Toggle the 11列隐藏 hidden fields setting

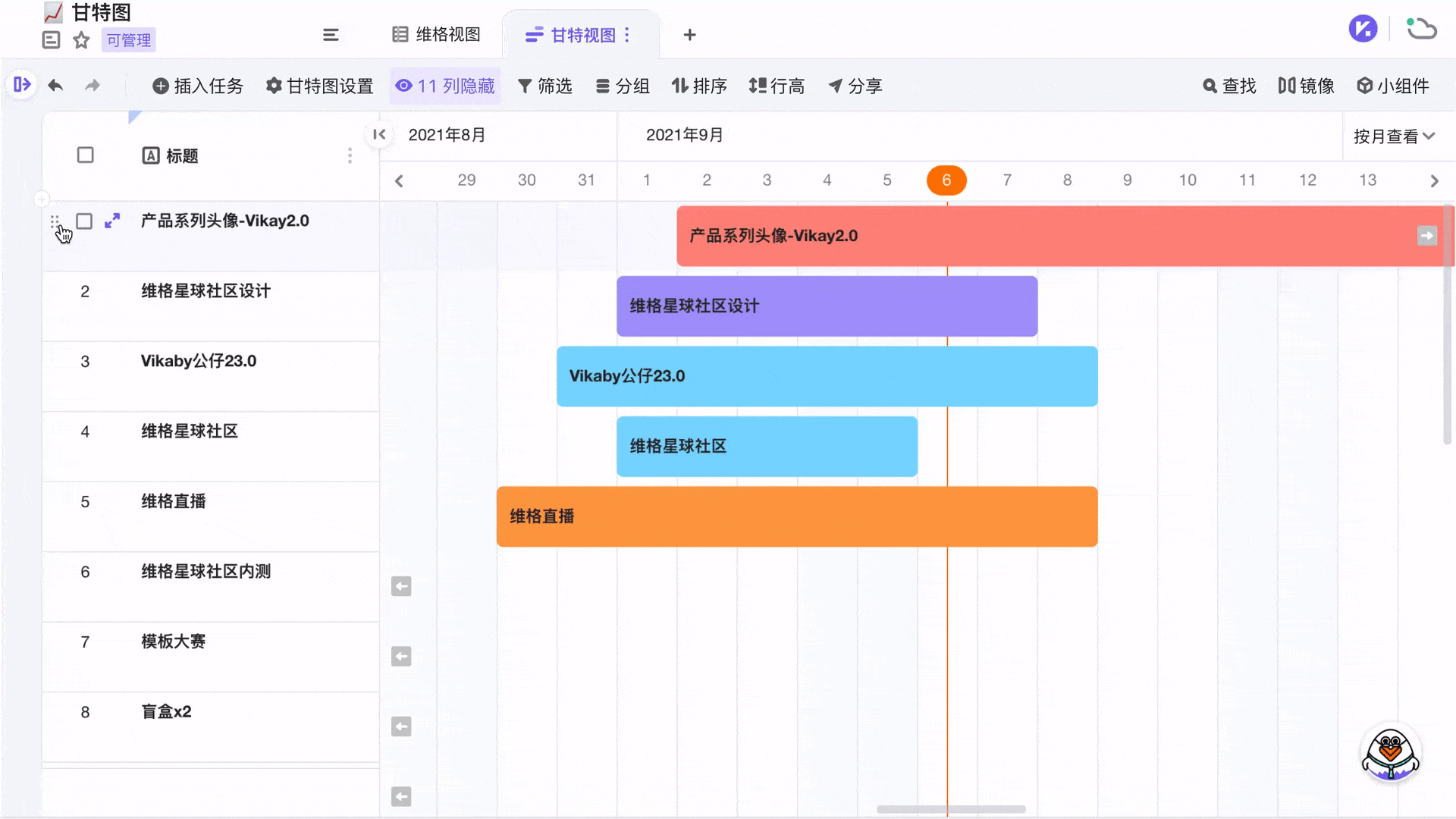tap(445, 86)
